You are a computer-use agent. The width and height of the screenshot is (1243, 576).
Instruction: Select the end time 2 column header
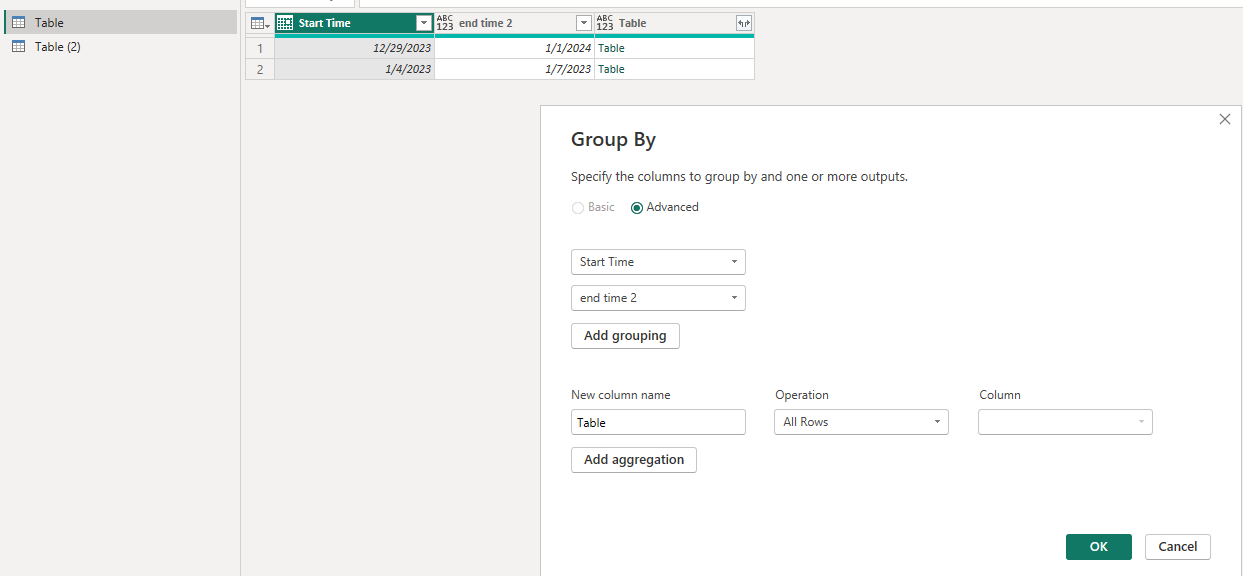click(515, 23)
